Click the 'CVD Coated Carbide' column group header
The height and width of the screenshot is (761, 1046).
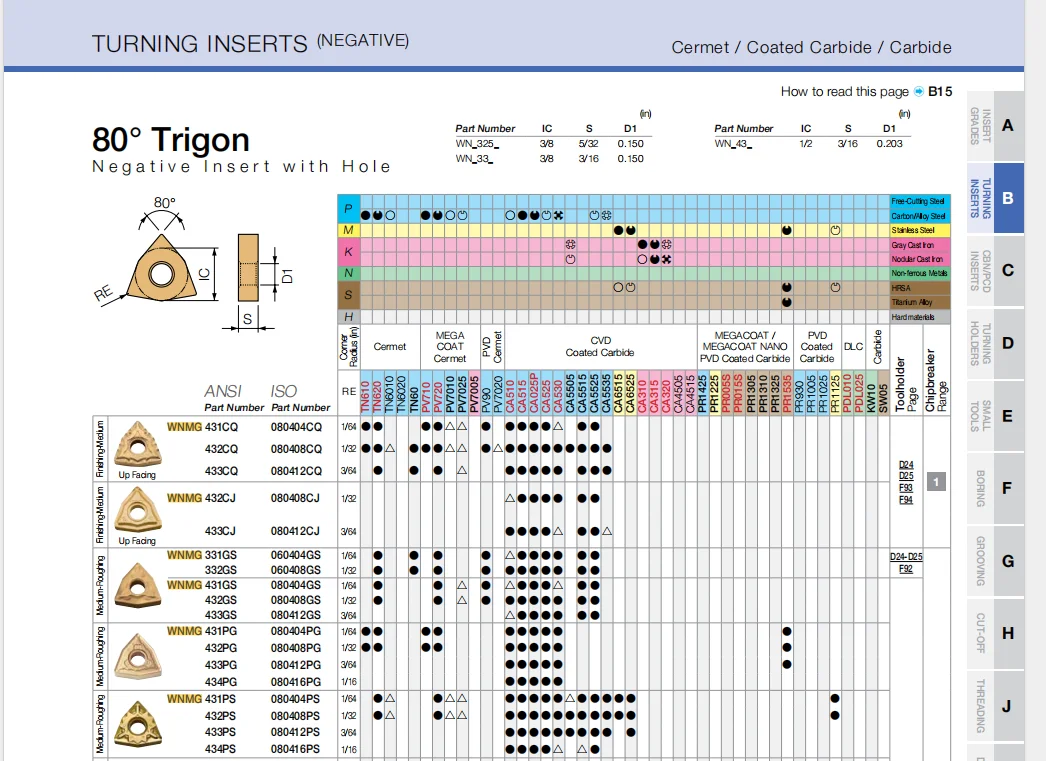(600, 346)
